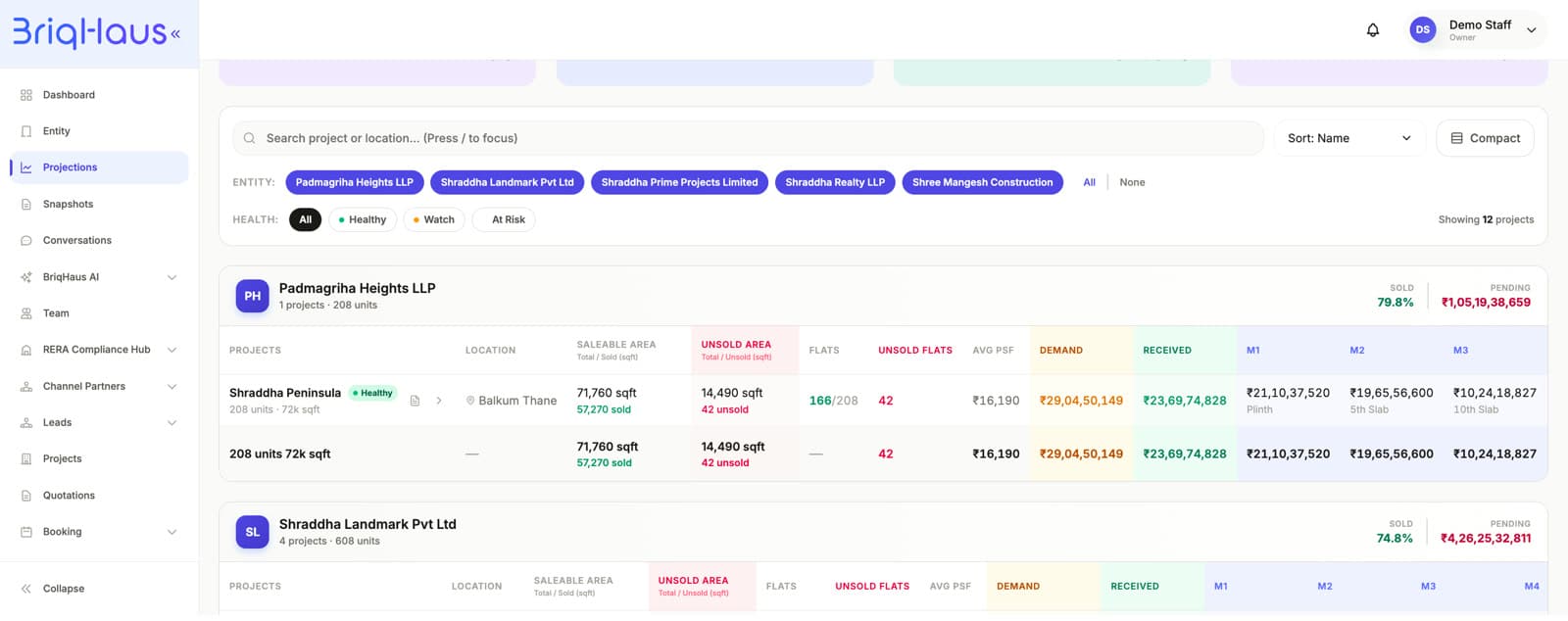This screenshot has height=621, width=1568.
Task: Click Collapse sidebar label
Action: pos(64,589)
